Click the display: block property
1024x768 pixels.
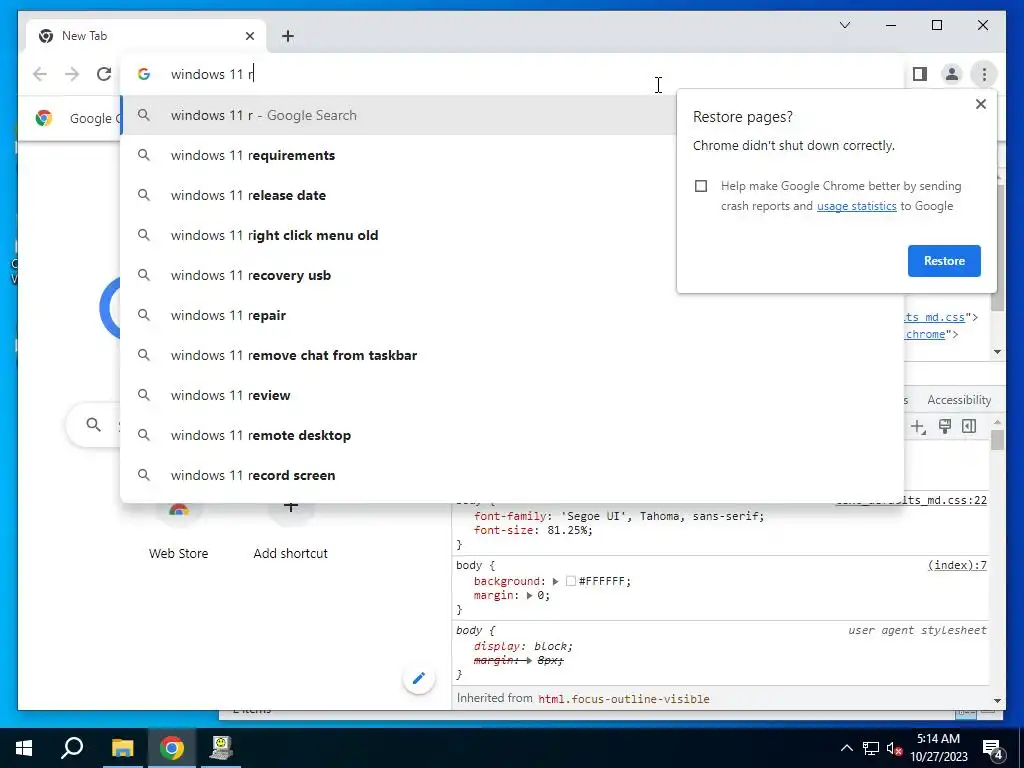coord(522,646)
